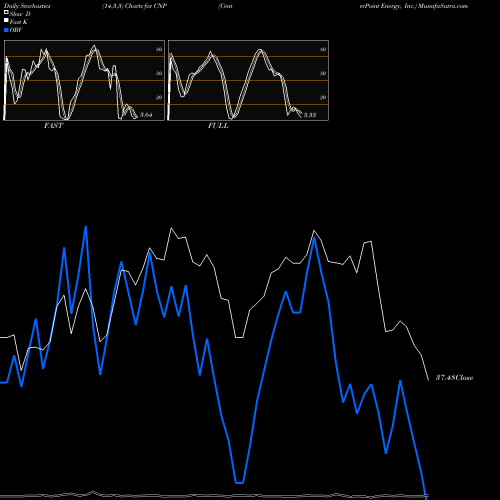Screen dimensions: 500x500
Task: Click the 20 level label in FAST chart
Action: [x=159, y=97]
